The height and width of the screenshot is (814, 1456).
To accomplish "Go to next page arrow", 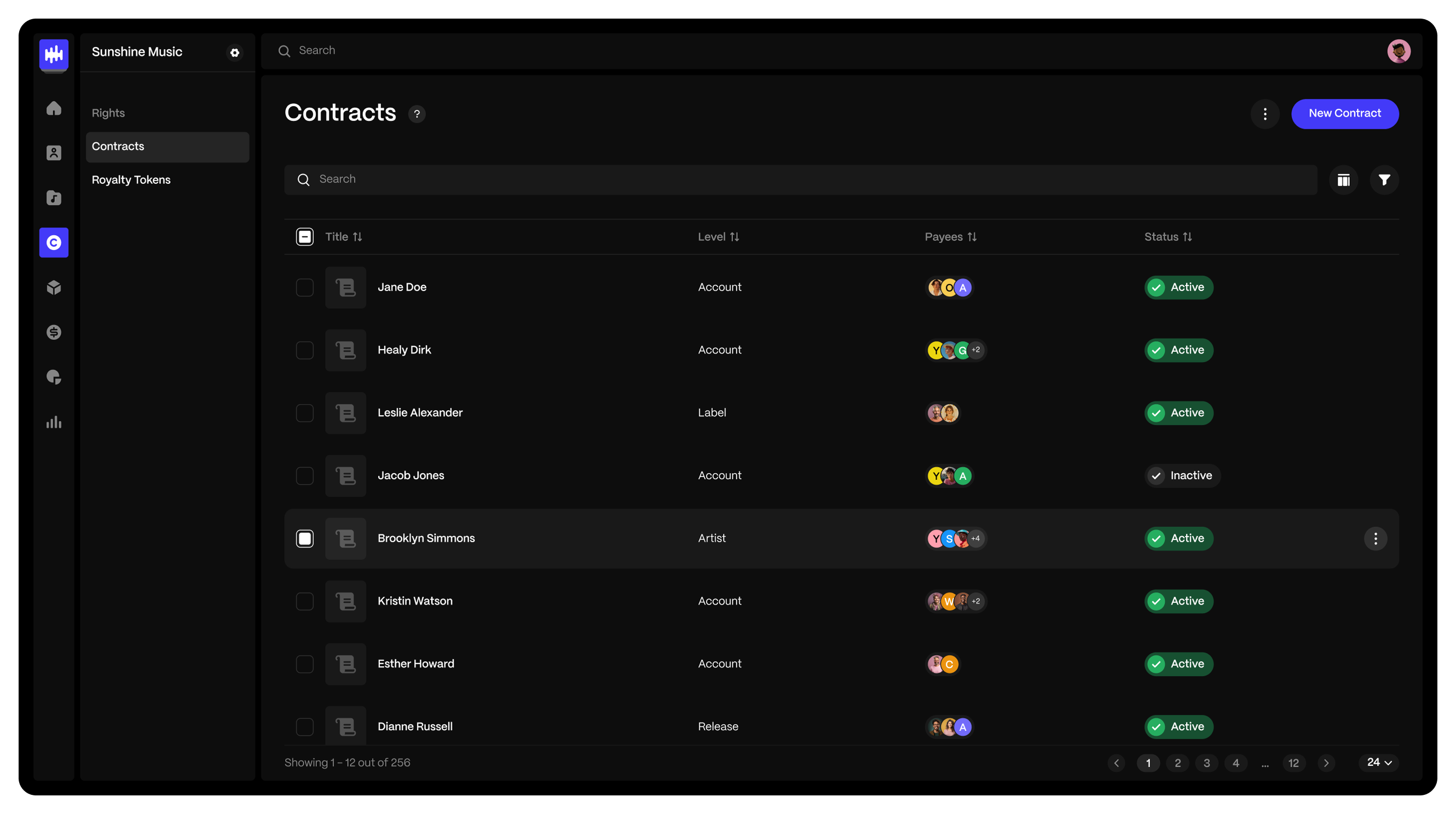I will [1326, 763].
